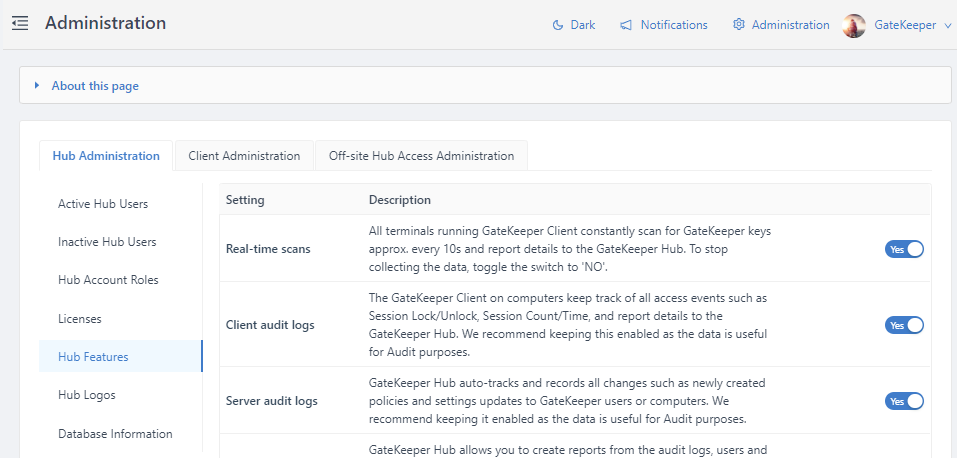Click the Administration gear icon

739,25
